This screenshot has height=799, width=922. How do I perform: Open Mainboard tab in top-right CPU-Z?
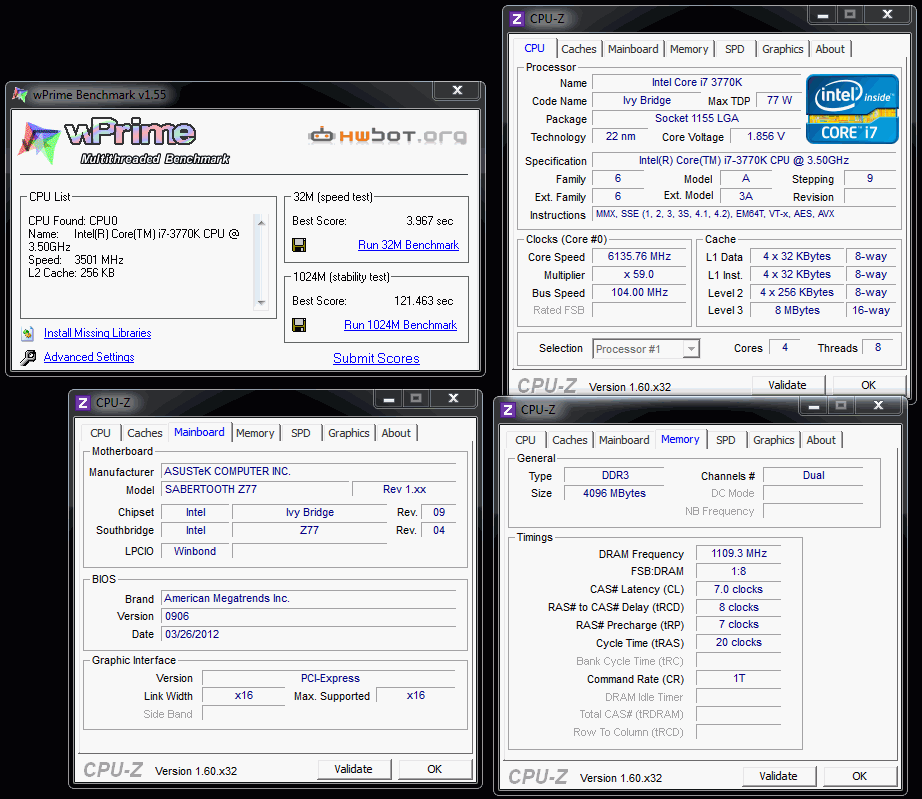[x=633, y=49]
